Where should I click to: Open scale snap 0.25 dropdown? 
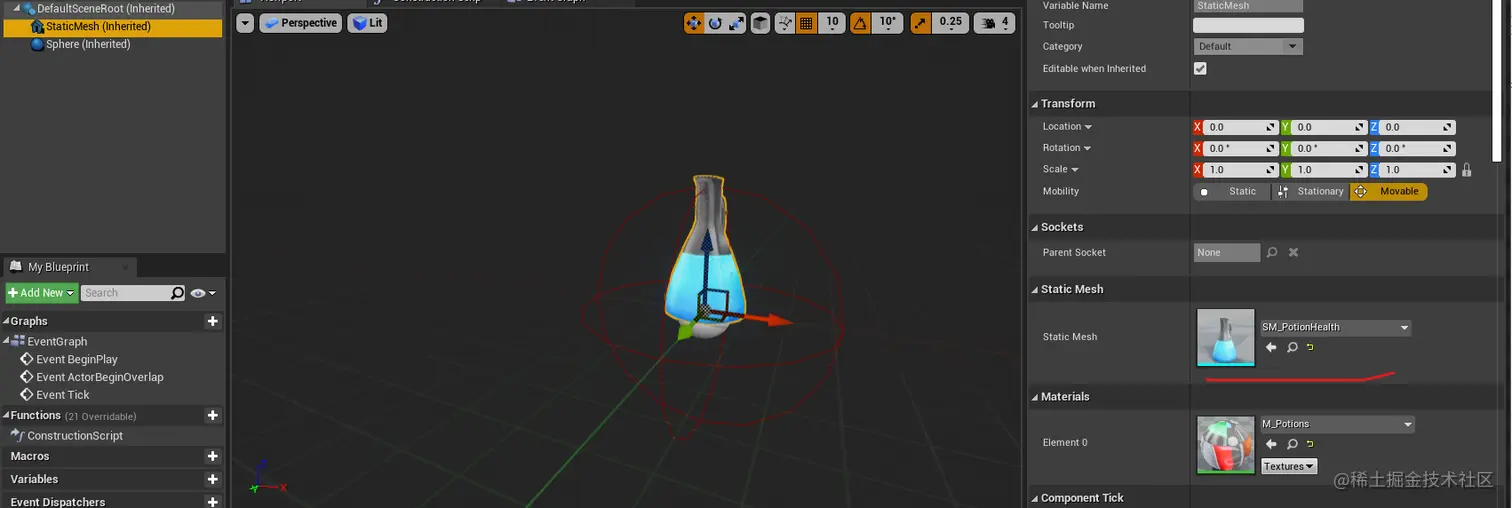(951, 22)
